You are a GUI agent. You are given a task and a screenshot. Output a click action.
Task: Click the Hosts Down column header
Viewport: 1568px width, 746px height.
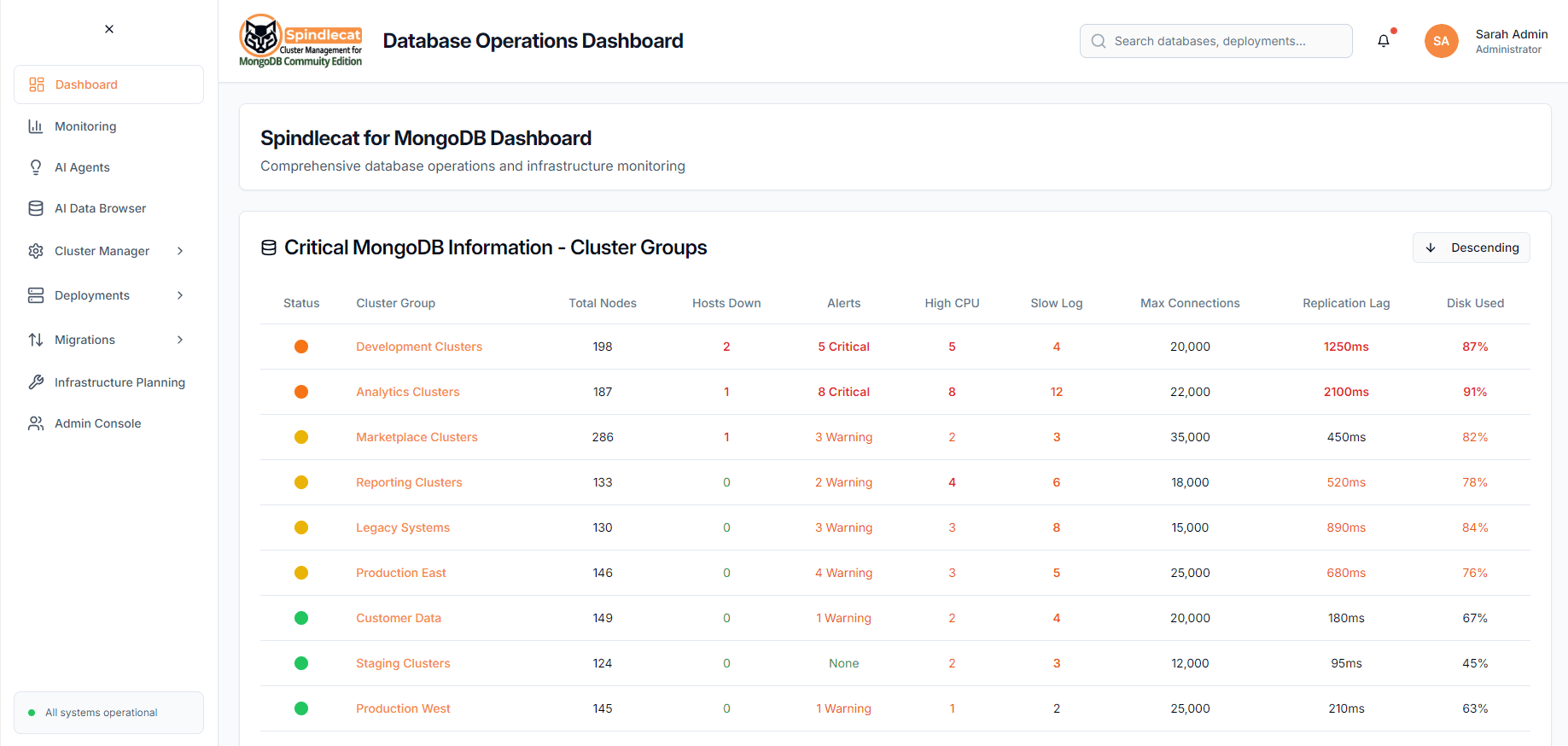point(726,303)
